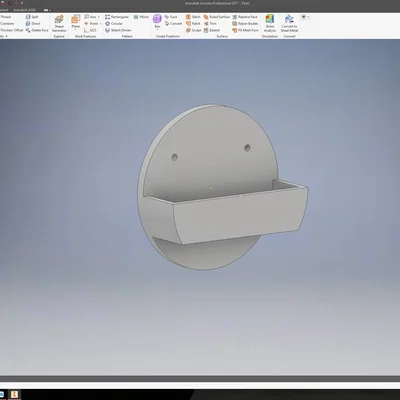Expand the Plane dropdown arrow

76,30
